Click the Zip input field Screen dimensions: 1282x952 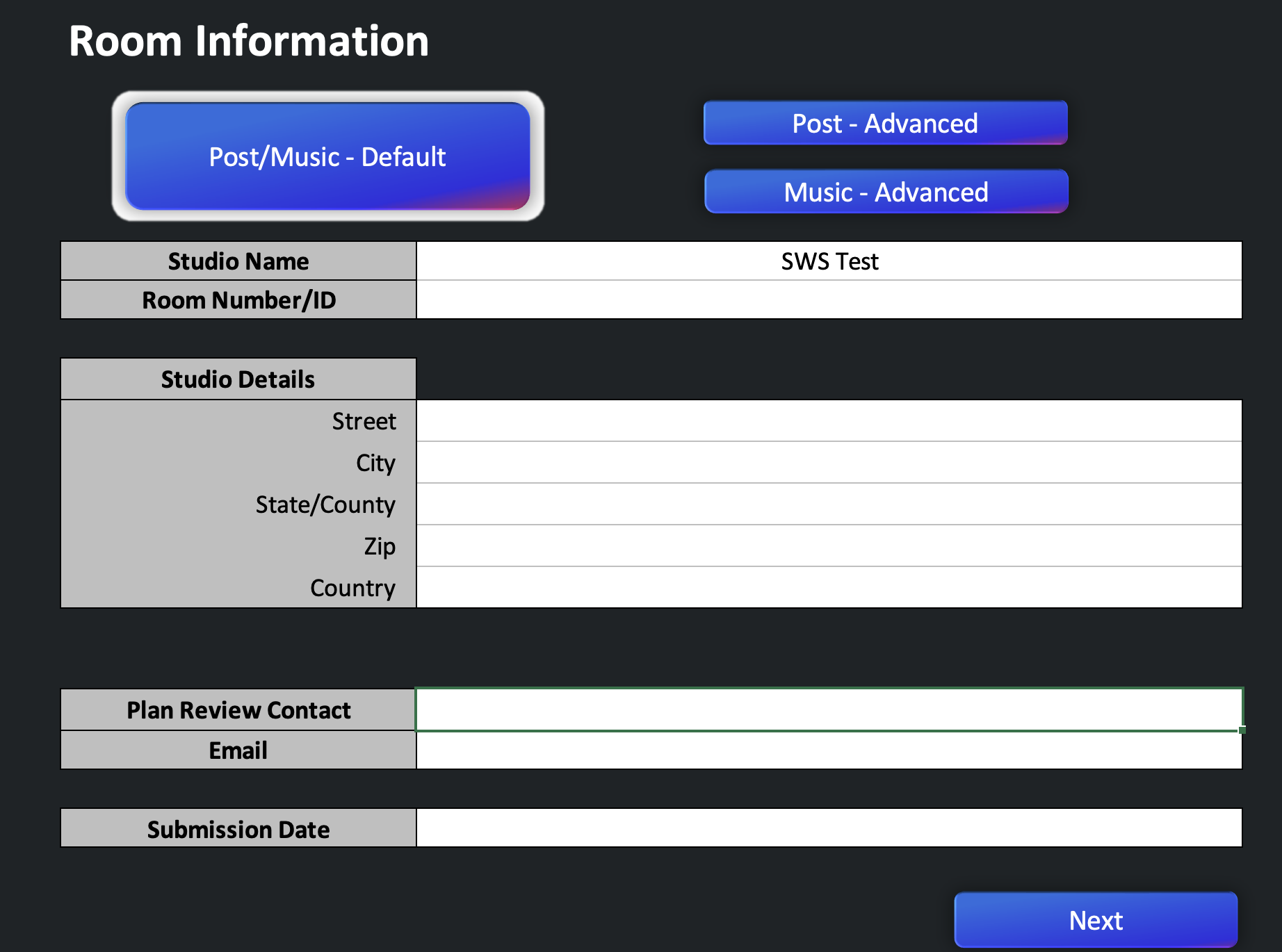pyautogui.click(x=829, y=546)
